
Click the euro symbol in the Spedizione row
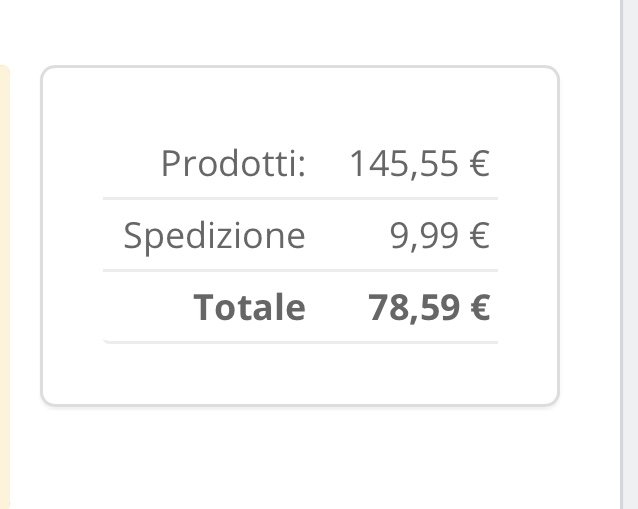tap(479, 236)
